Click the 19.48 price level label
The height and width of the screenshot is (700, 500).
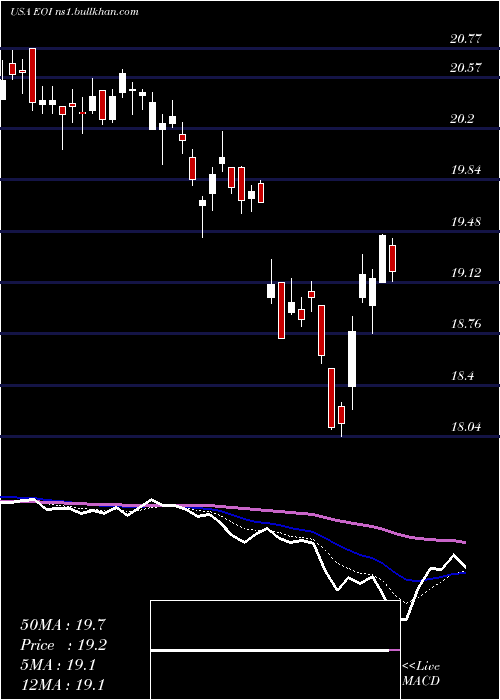pos(466,222)
